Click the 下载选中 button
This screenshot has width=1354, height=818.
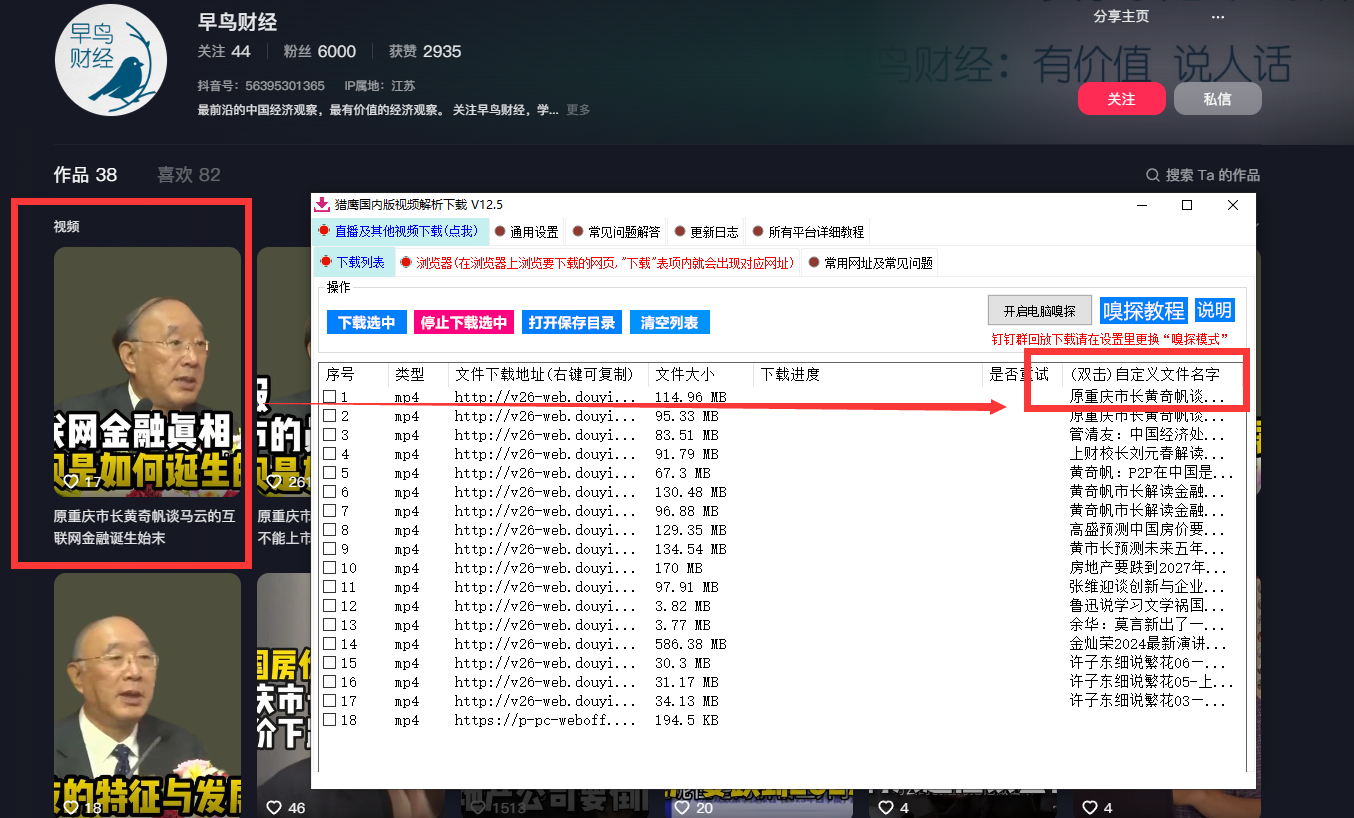[x=366, y=323]
